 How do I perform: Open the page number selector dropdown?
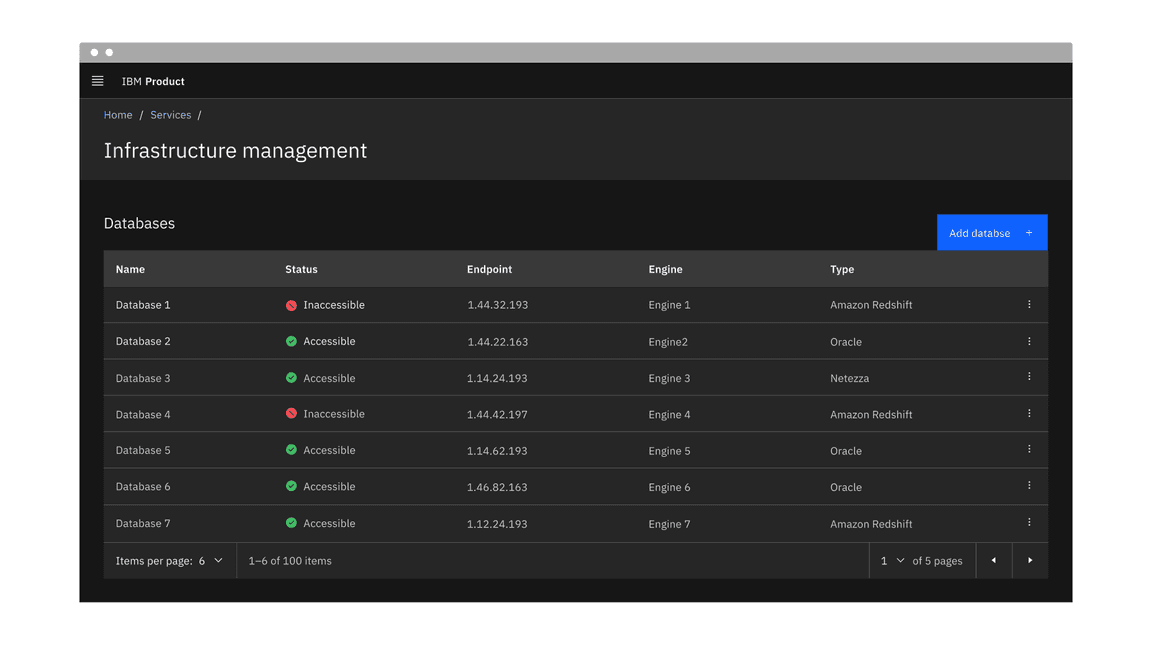click(x=892, y=561)
